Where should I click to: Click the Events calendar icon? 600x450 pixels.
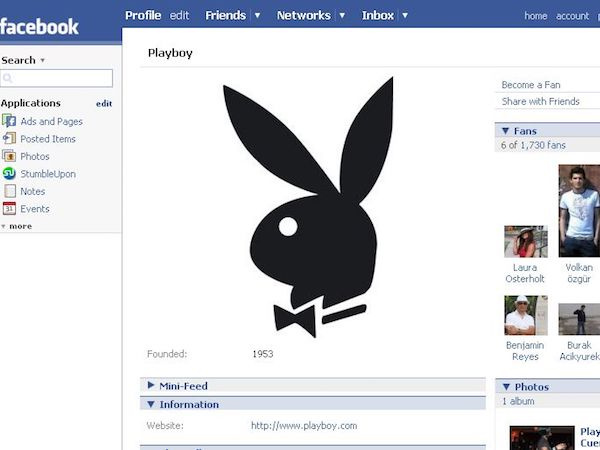pos(9,209)
